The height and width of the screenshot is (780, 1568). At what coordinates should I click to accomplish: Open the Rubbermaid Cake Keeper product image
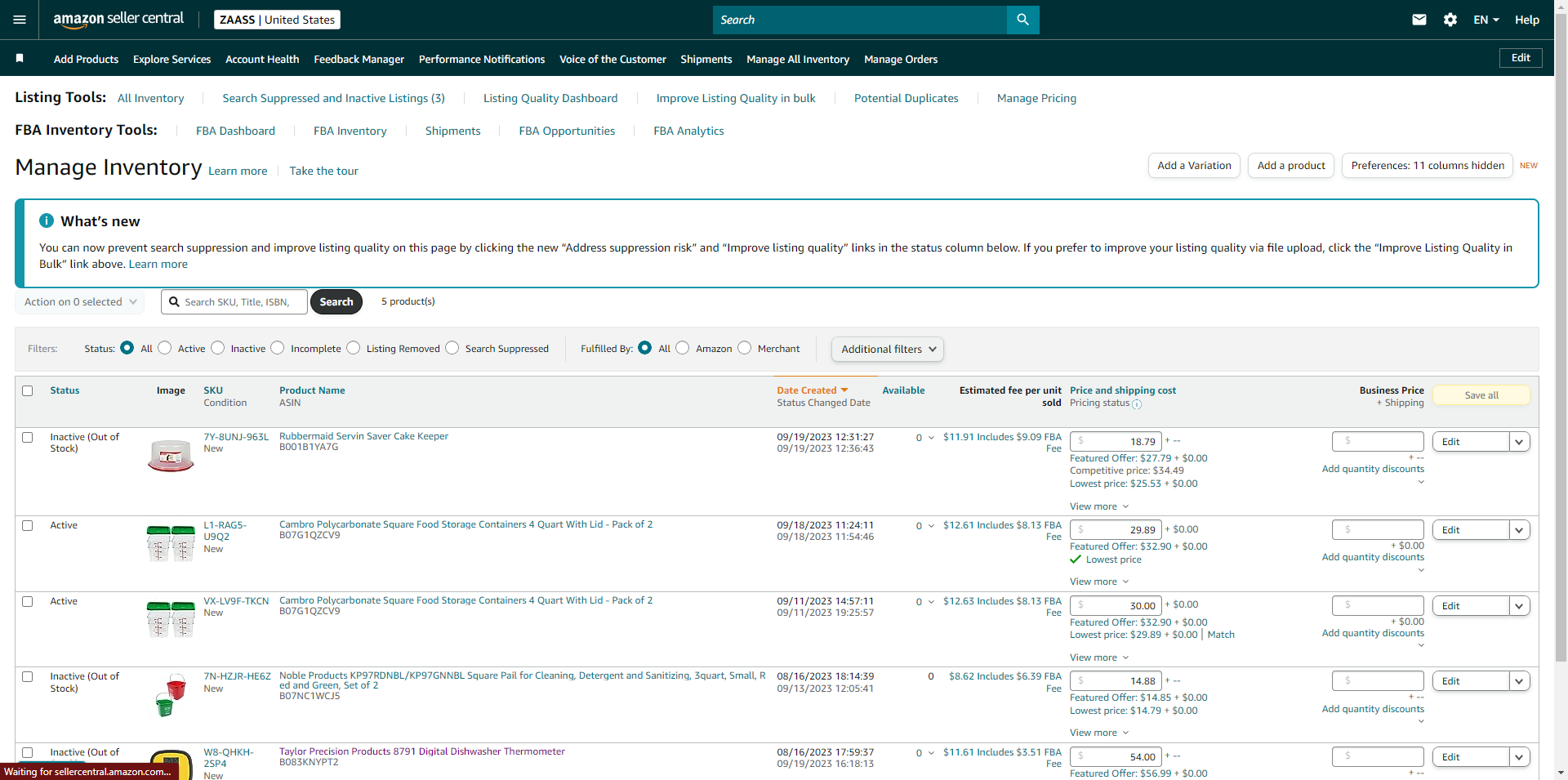pyautogui.click(x=171, y=456)
